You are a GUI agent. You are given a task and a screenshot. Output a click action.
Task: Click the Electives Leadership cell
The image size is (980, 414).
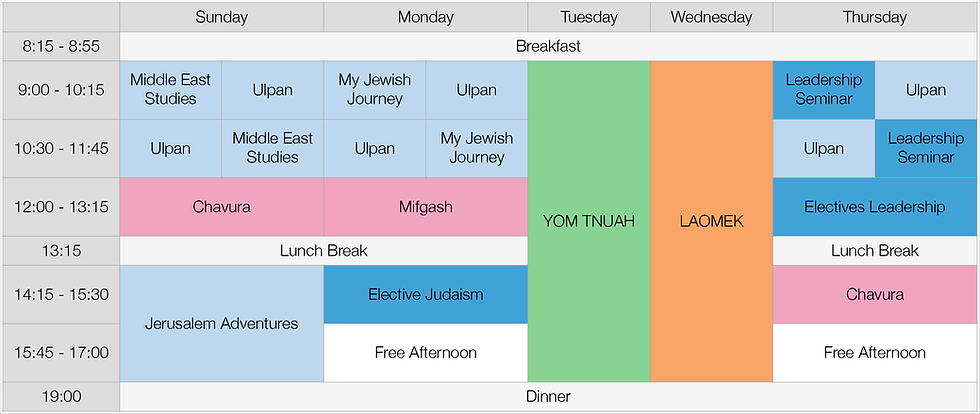875,207
